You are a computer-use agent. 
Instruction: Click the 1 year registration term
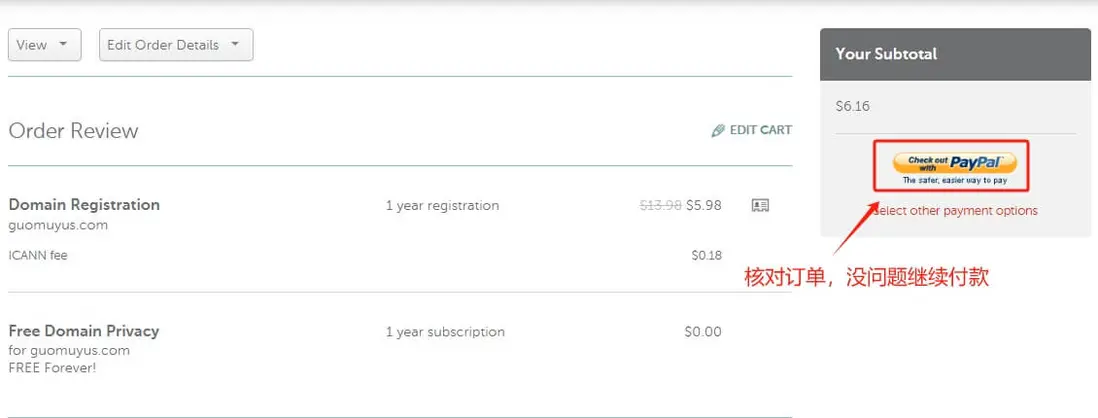pyautogui.click(x=442, y=206)
